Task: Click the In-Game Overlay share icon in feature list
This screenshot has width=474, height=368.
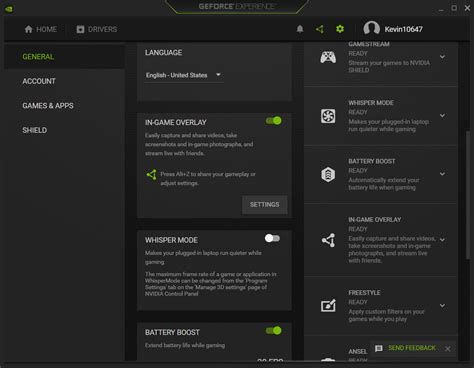Action: [328, 240]
